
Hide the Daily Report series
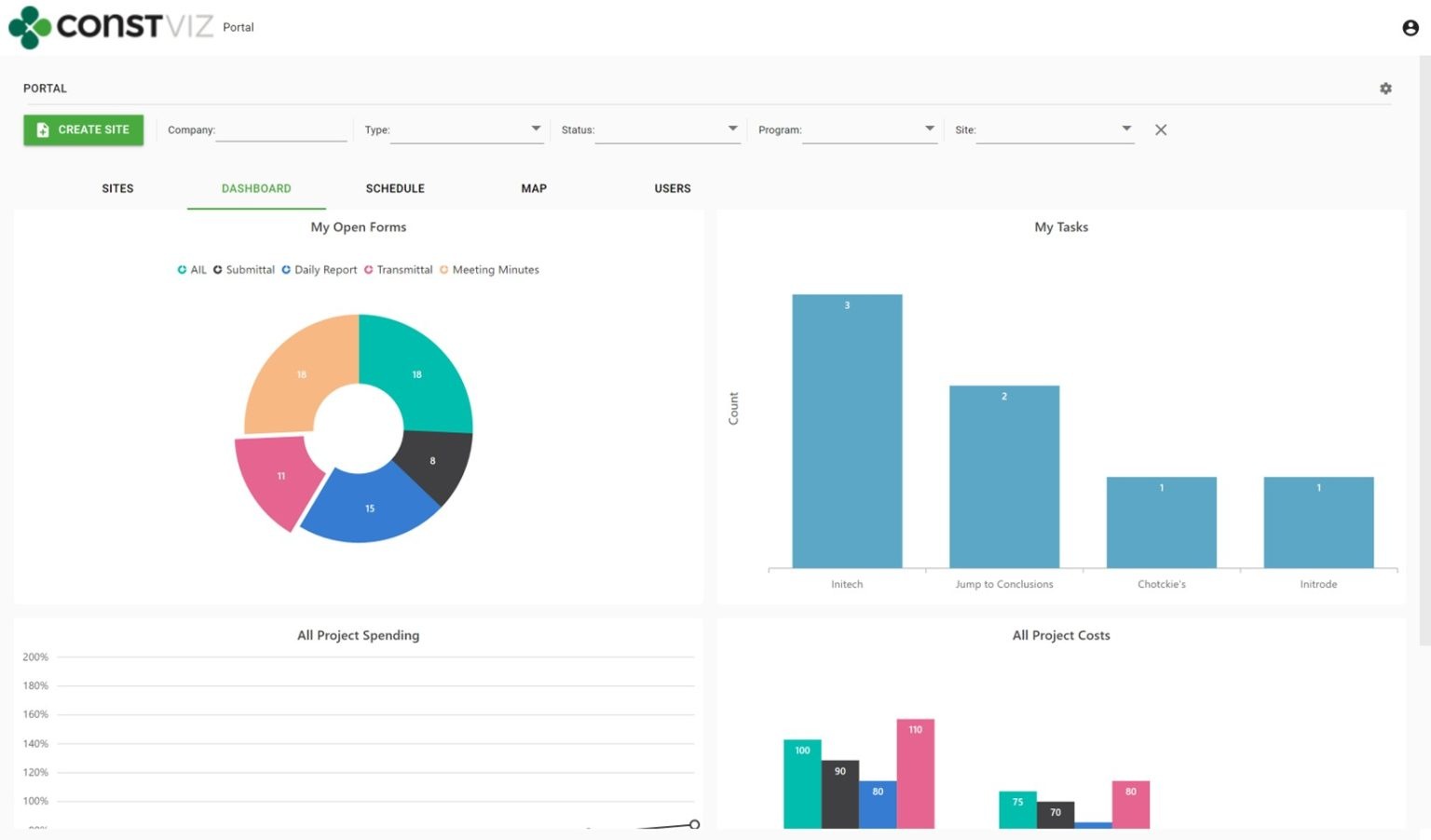point(286,269)
